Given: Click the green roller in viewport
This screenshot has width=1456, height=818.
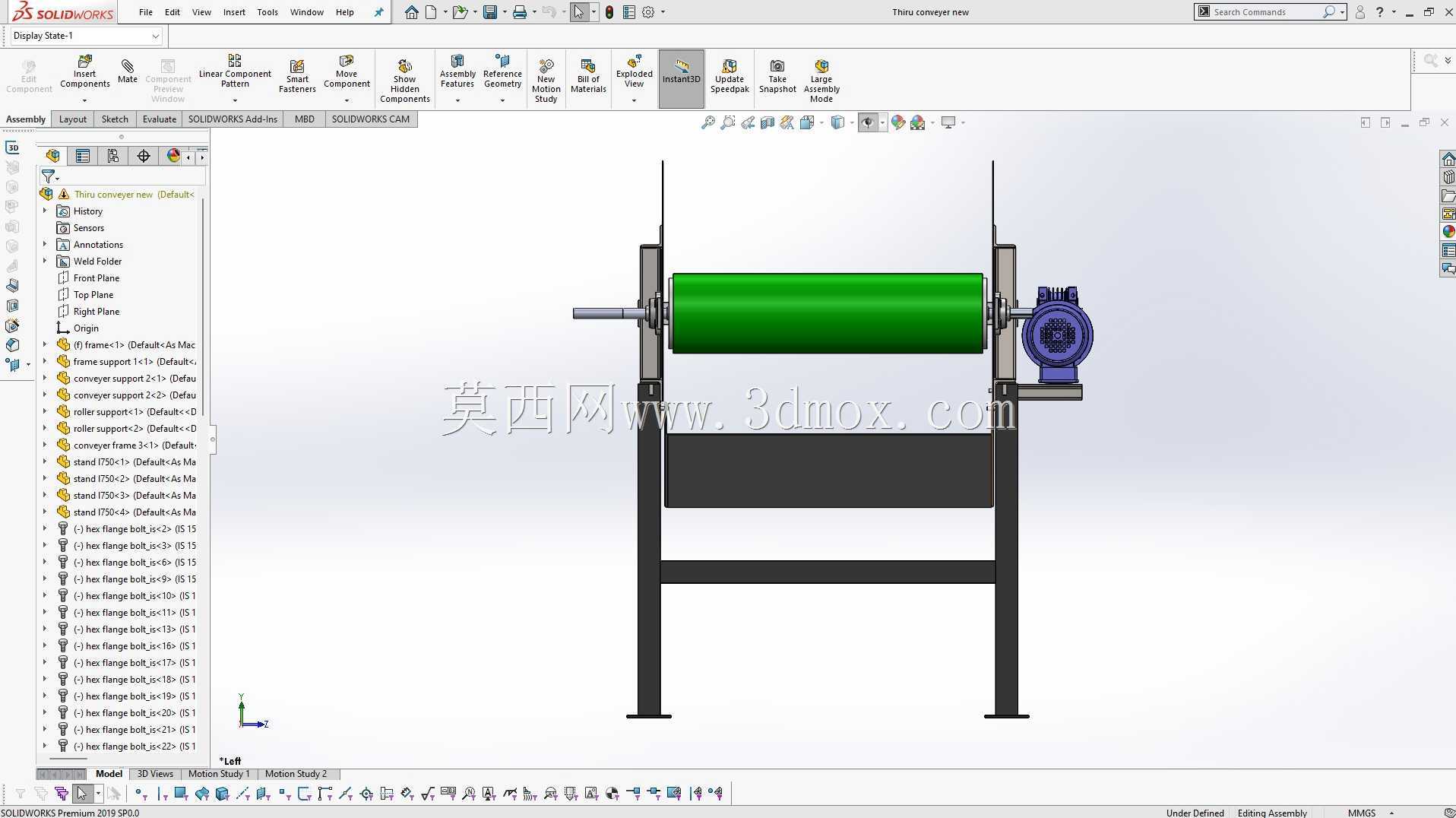Looking at the screenshot, I should [828, 313].
